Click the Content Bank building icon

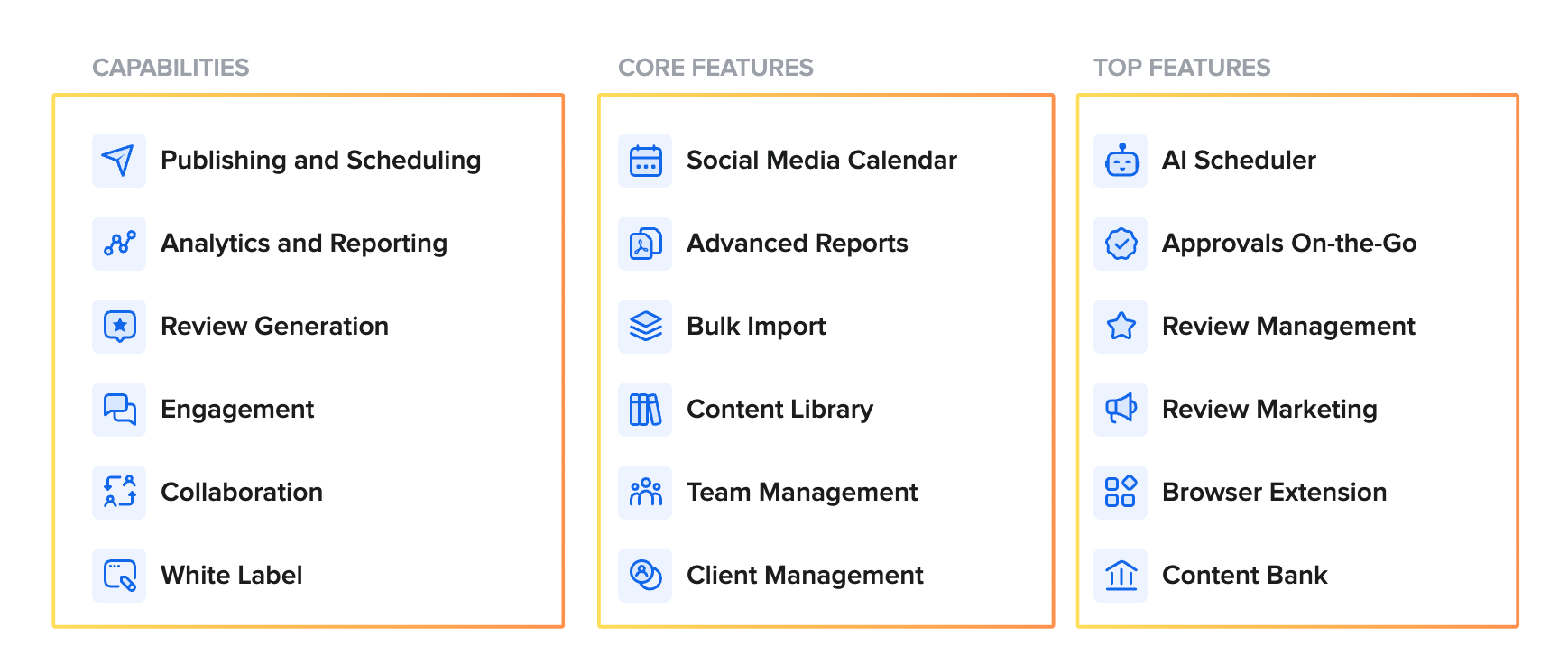(1121, 576)
